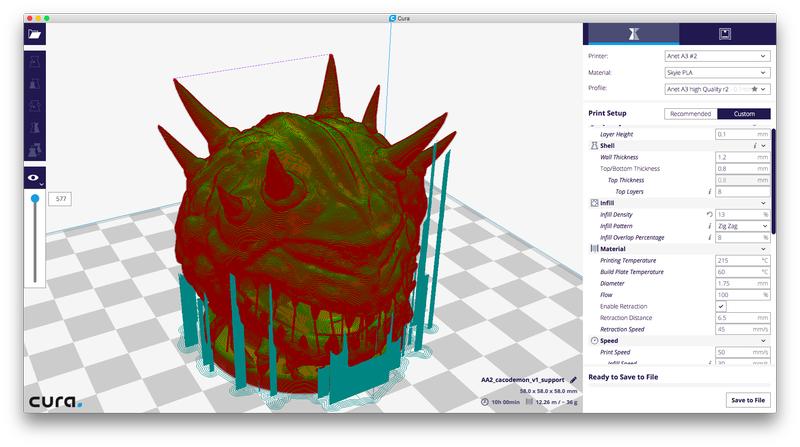Switch Print Setup to Custom mode
Screen dimensions: 800x447
pos(743,114)
